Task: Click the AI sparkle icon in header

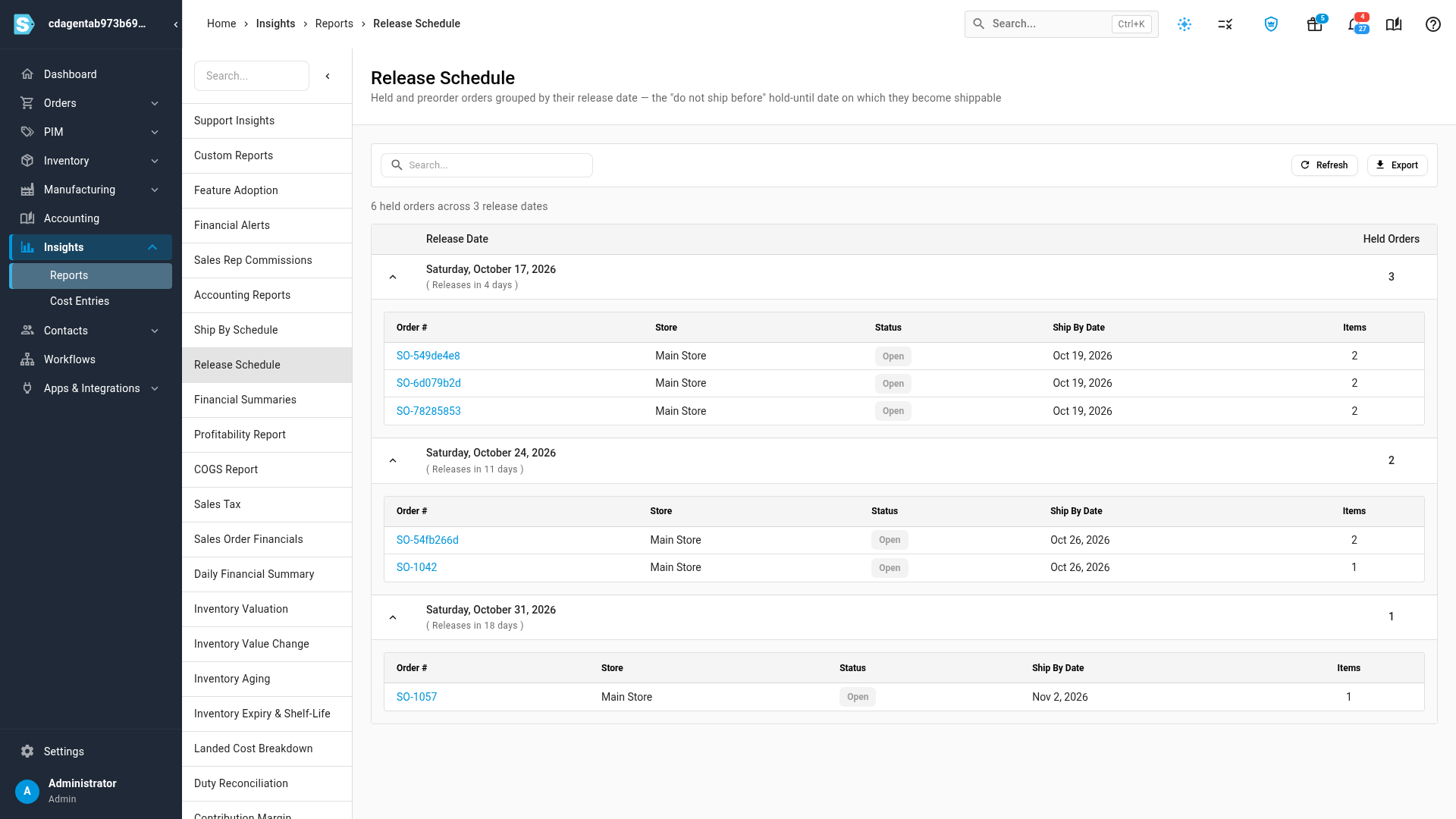Action: tap(1185, 24)
